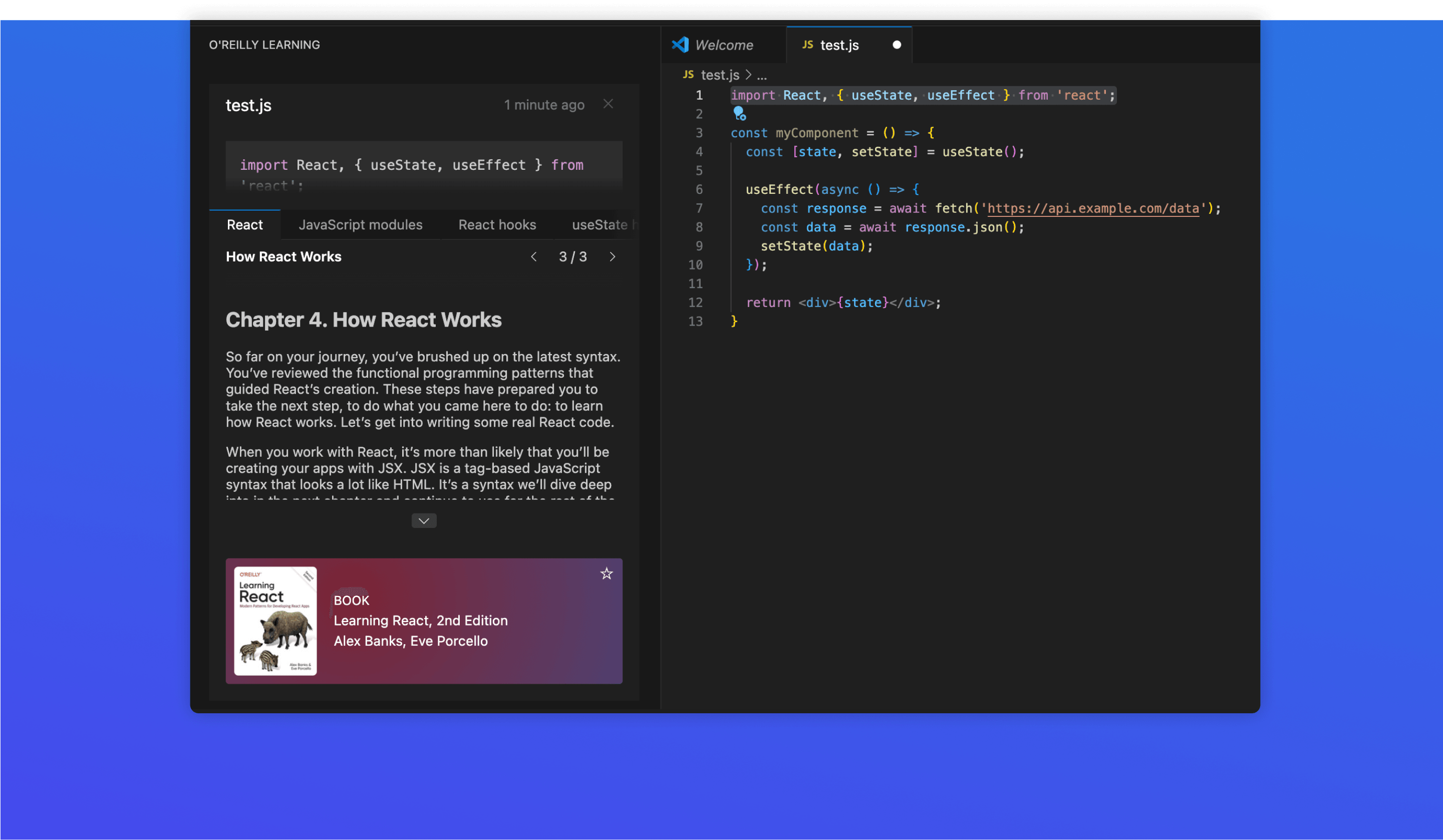The height and width of the screenshot is (840, 1443).
Task: Click 'myComponent' on line 3
Action: tap(816, 133)
